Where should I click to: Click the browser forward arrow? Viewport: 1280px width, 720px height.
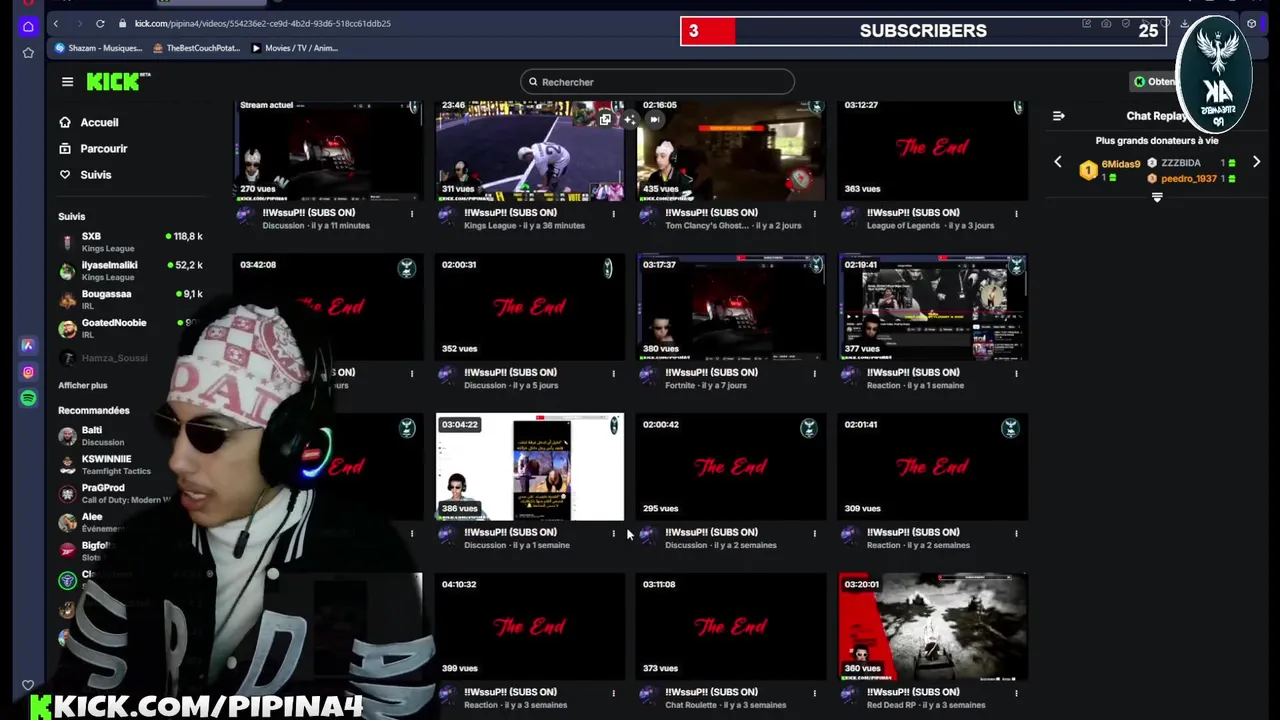click(78, 23)
